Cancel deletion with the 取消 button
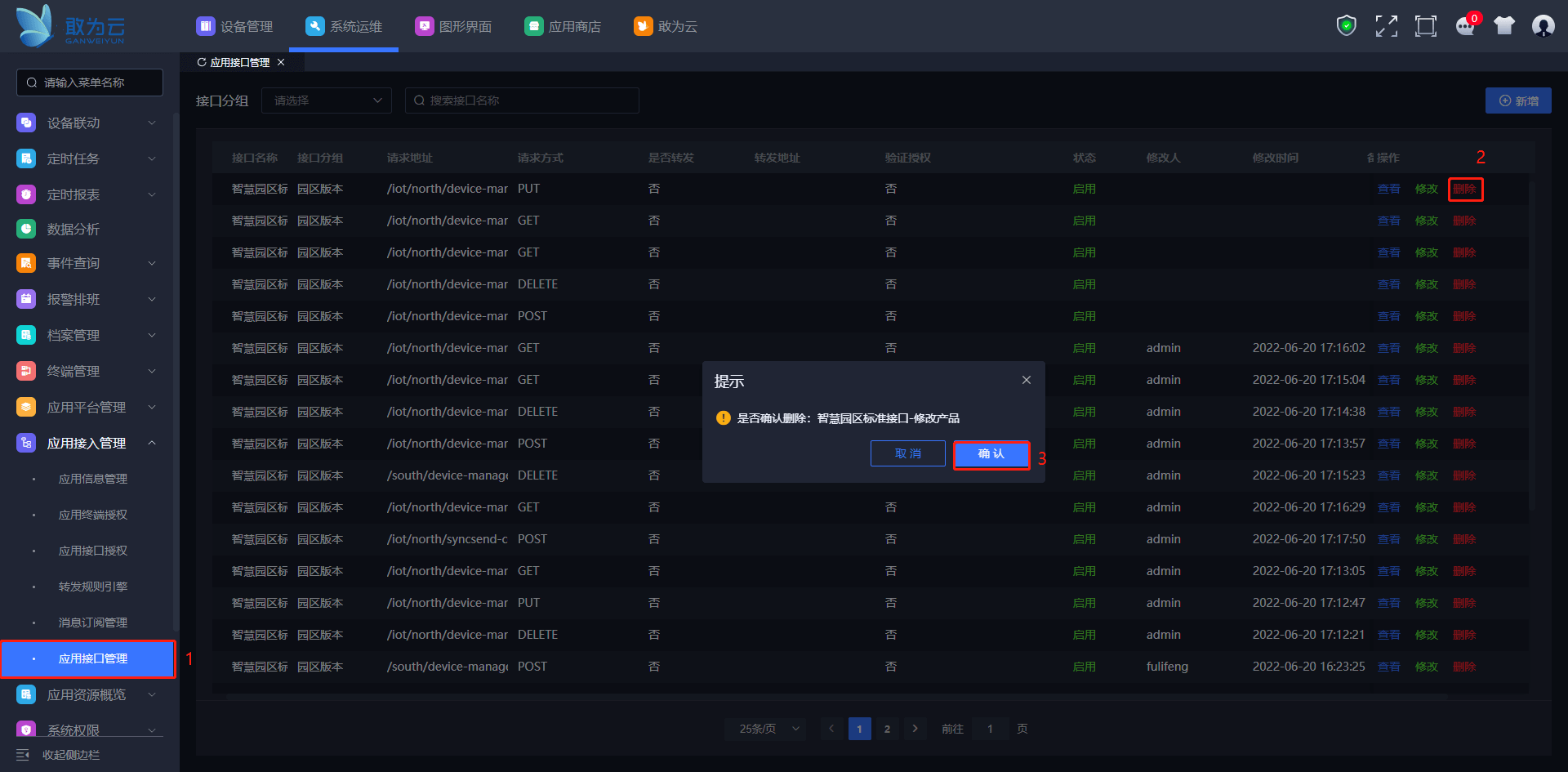The image size is (1568, 772). [907, 454]
